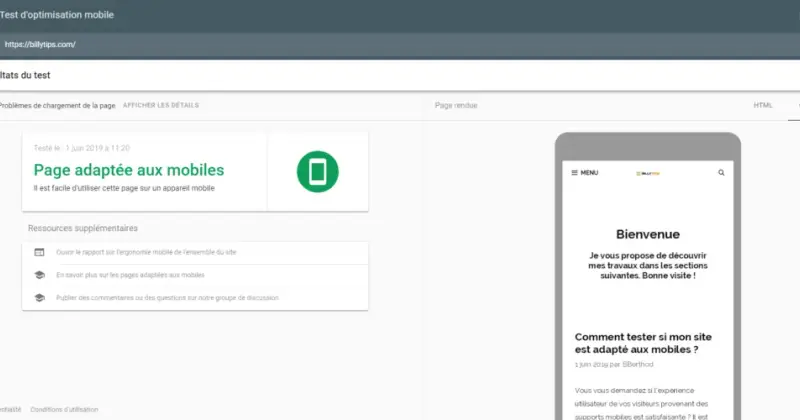This screenshot has width=800, height=420.
Task: Click 'Ressources supplémentaires' section heading
Action: point(83,228)
